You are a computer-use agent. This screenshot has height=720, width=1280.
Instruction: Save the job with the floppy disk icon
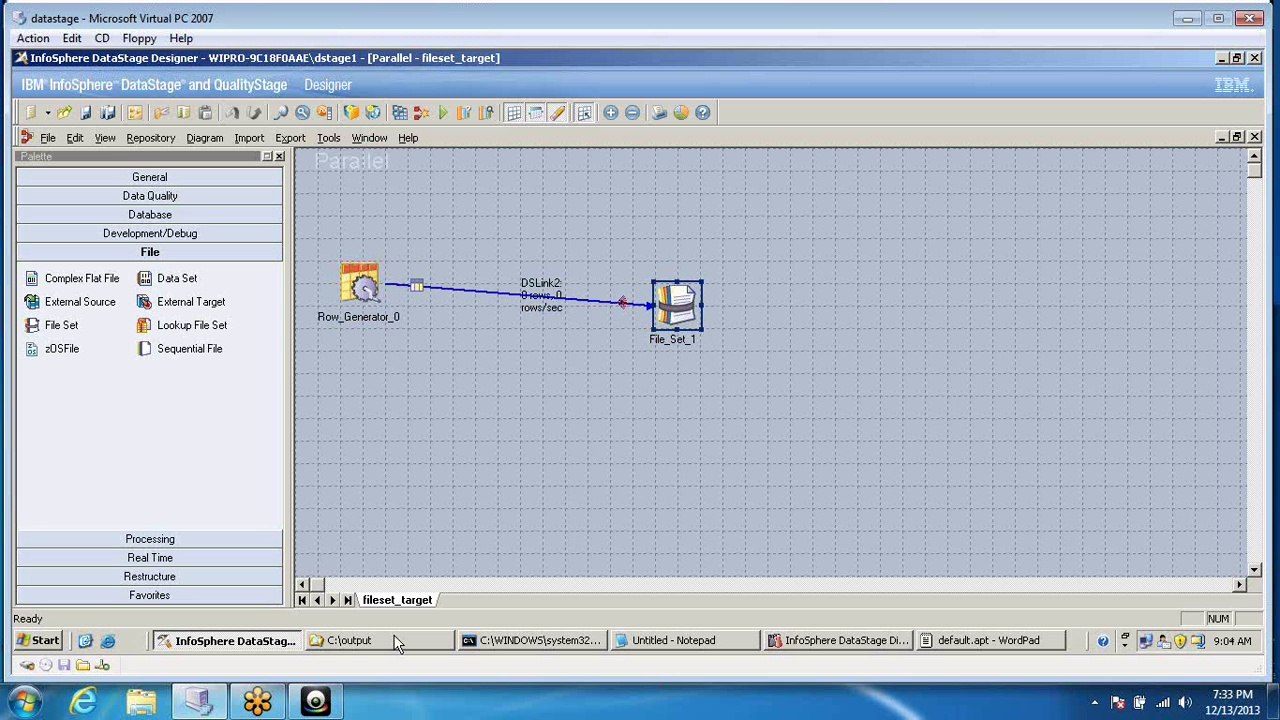pyautogui.click(x=86, y=113)
